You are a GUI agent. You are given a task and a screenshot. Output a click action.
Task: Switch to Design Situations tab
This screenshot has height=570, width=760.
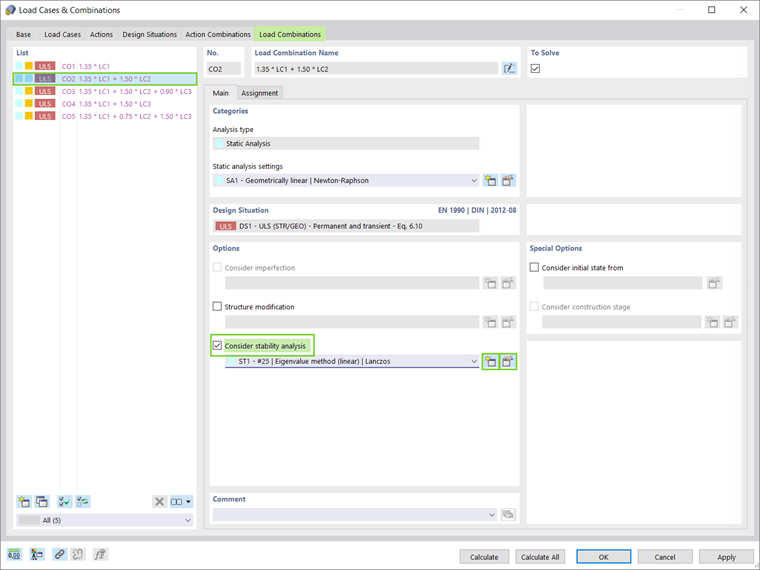coord(149,34)
